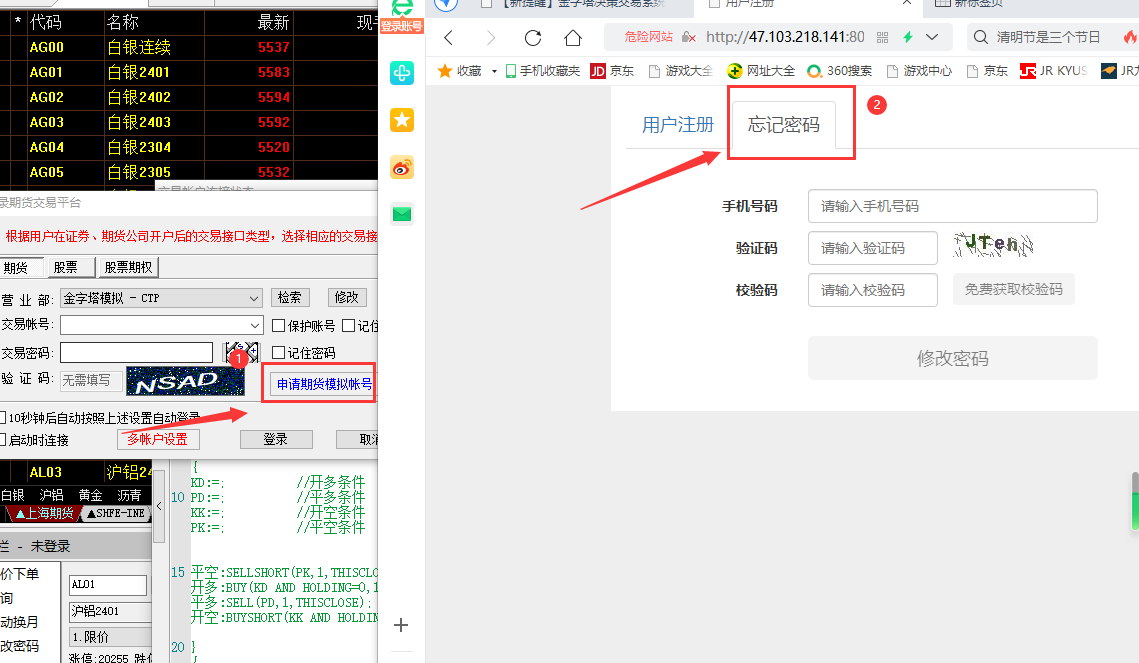Click the 检索 button
Screen dimensions: 1139x663
coord(290,298)
